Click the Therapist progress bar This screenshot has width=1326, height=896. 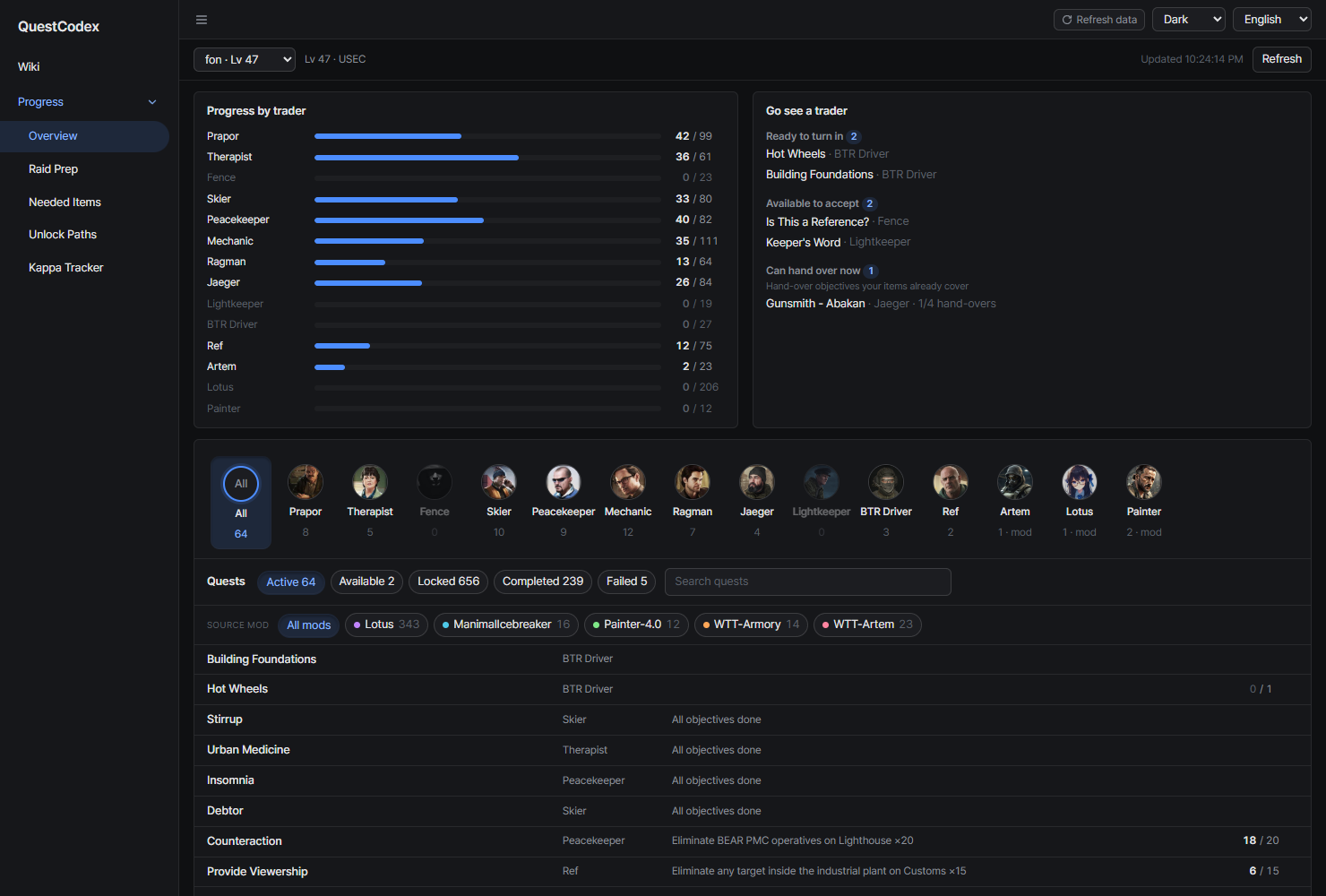click(487, 157)
